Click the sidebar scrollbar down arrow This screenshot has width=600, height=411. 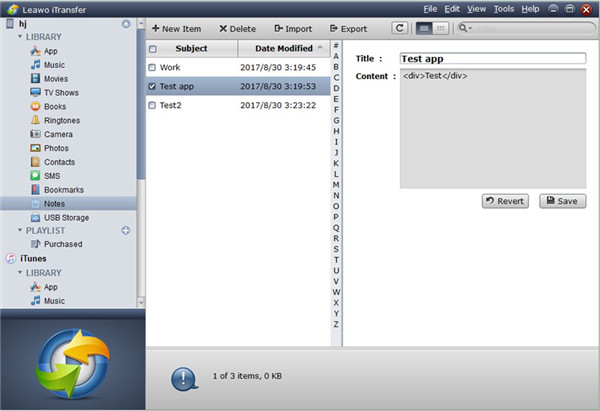(141, 302)
